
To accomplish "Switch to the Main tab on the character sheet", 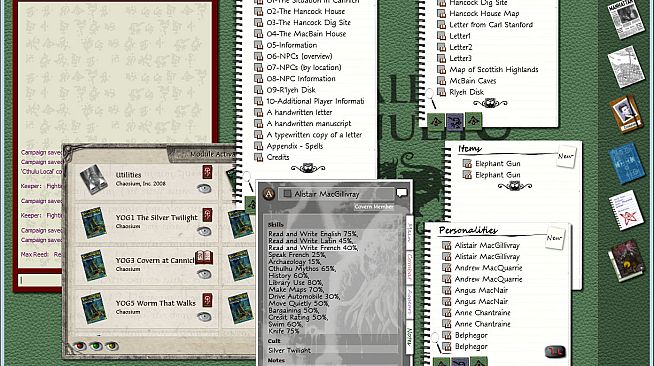I will pyautogui.click(x=409, y=233).
